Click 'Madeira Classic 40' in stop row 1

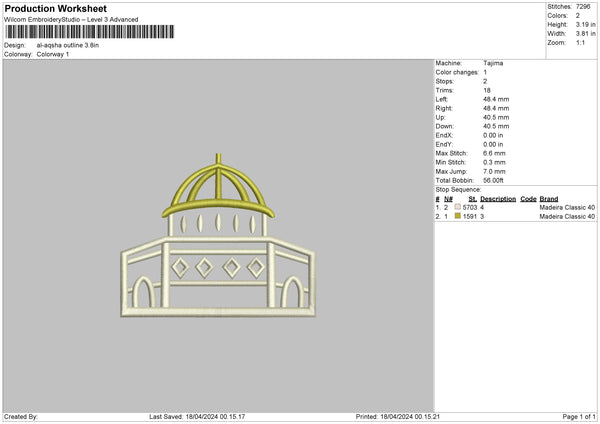[567, 207]
